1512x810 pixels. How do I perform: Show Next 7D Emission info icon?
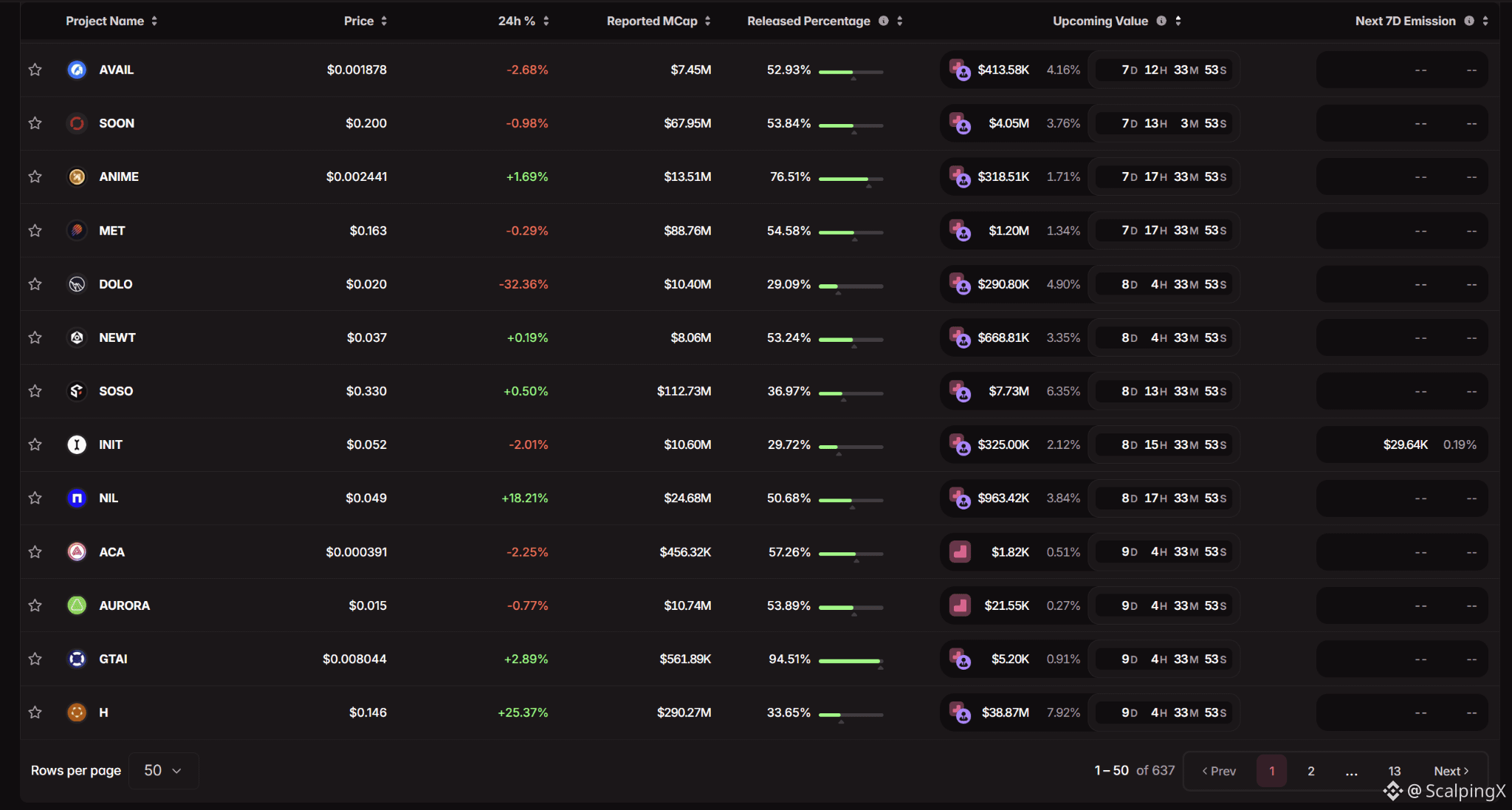(x=1469, y=21)
